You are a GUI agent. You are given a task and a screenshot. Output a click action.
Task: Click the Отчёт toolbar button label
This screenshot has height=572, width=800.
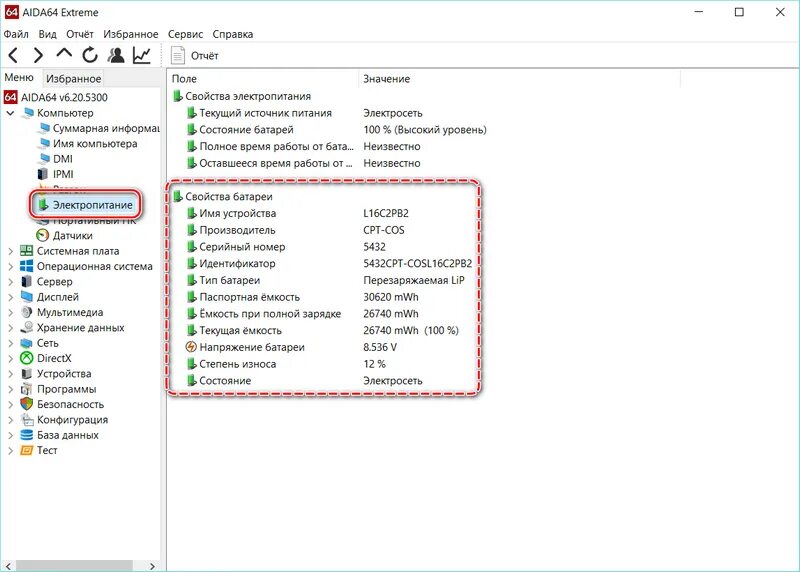click(205, 56)
